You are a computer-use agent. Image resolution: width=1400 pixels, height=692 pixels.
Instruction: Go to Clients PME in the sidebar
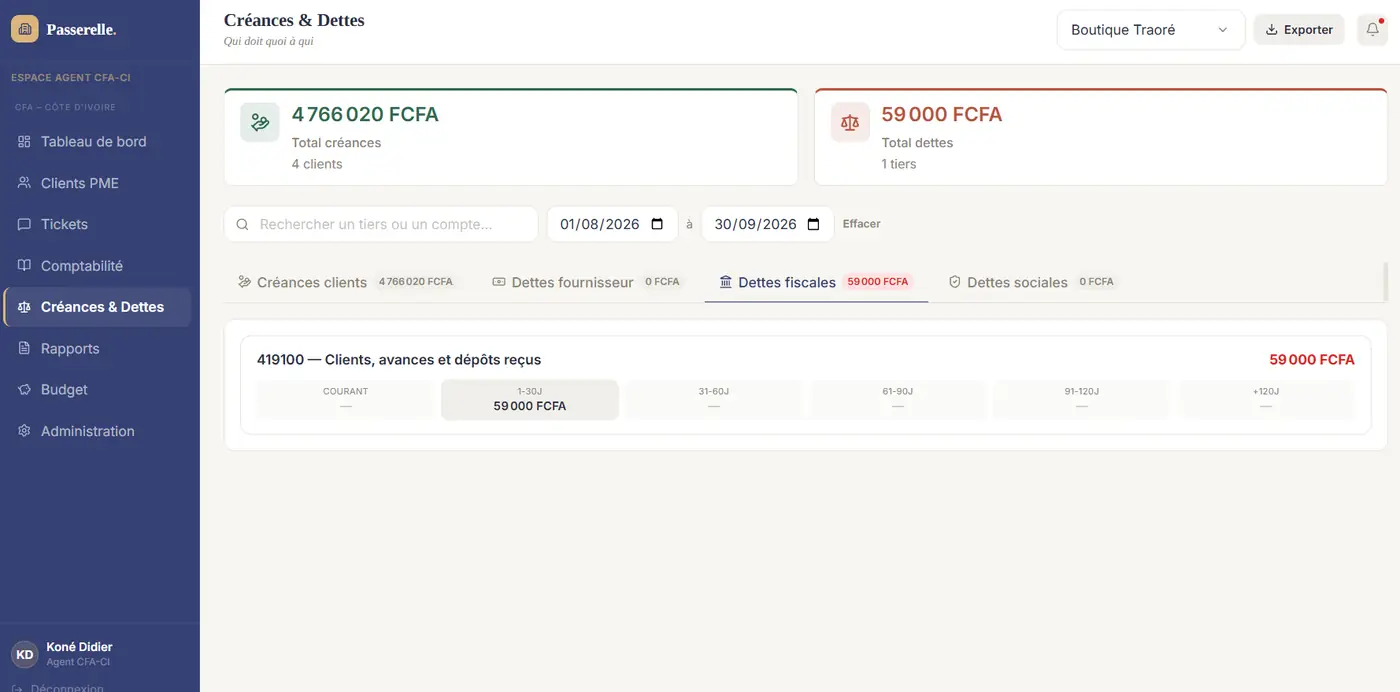[x=97, y=183]
